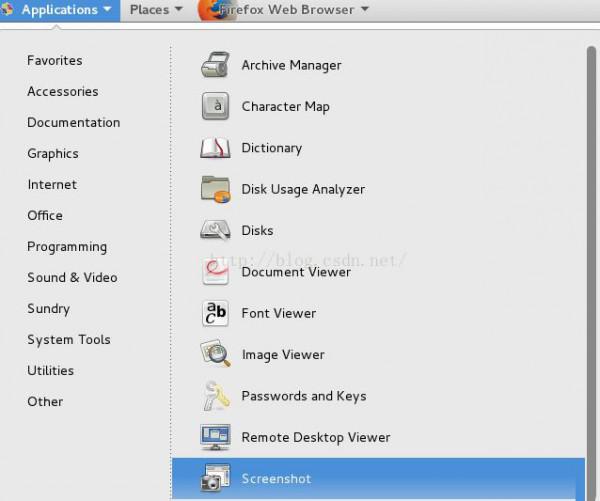This screenshot has height=501, width=600.
Task: Click the Remote Desktop Viewer icon
Action: click(216, 437)
